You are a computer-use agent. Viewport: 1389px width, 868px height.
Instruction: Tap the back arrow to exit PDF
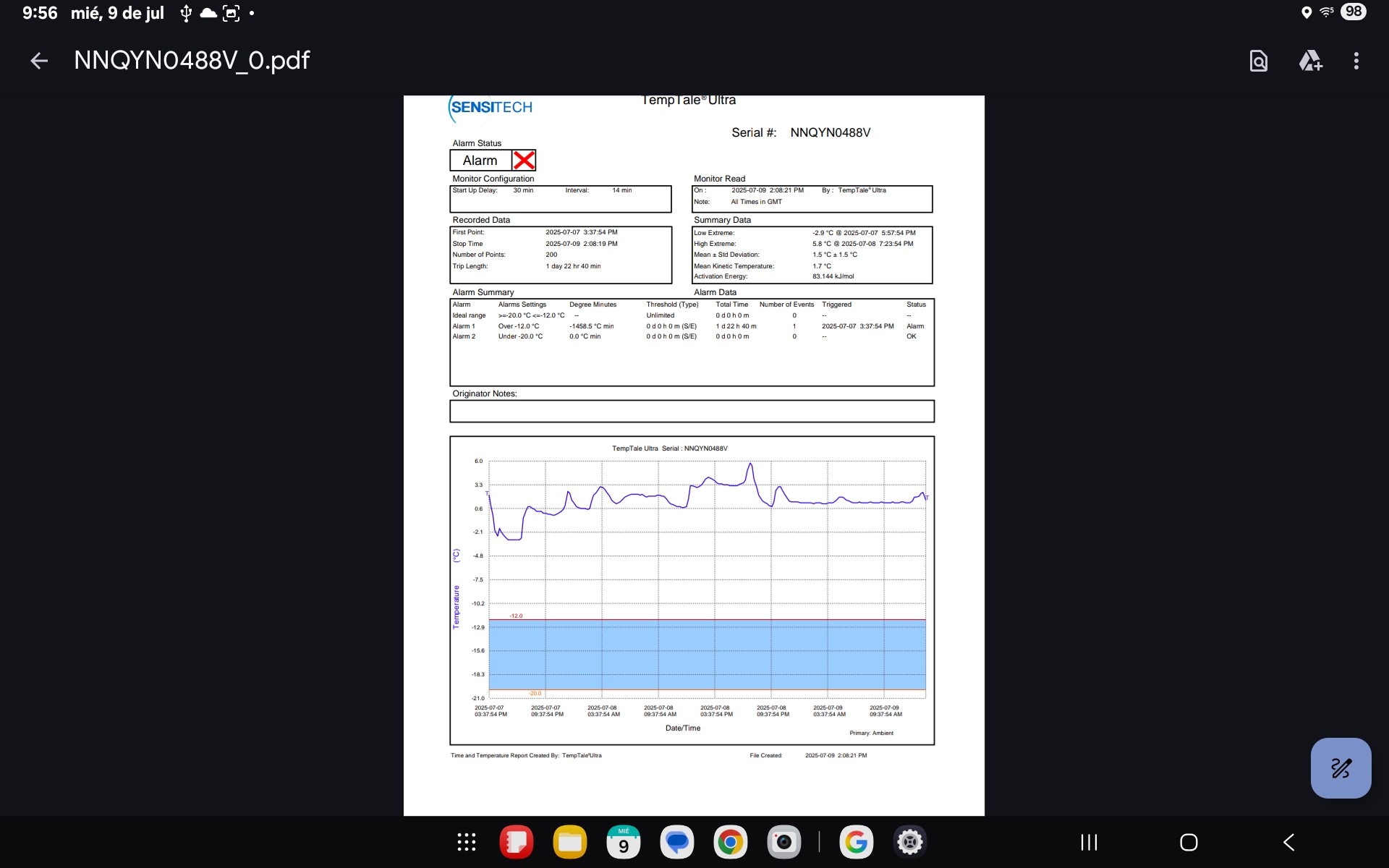[x=39, y=61]
